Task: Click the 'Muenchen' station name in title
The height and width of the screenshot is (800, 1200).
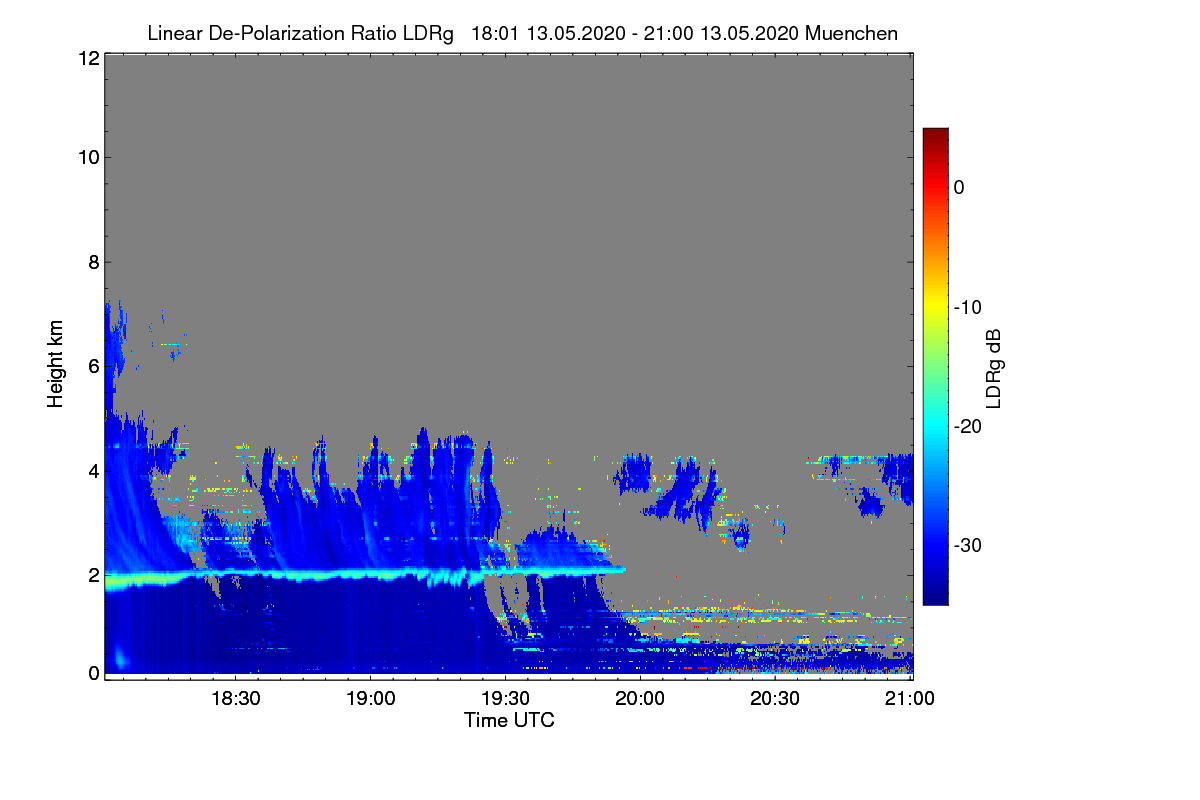Action: pos(851,34)
